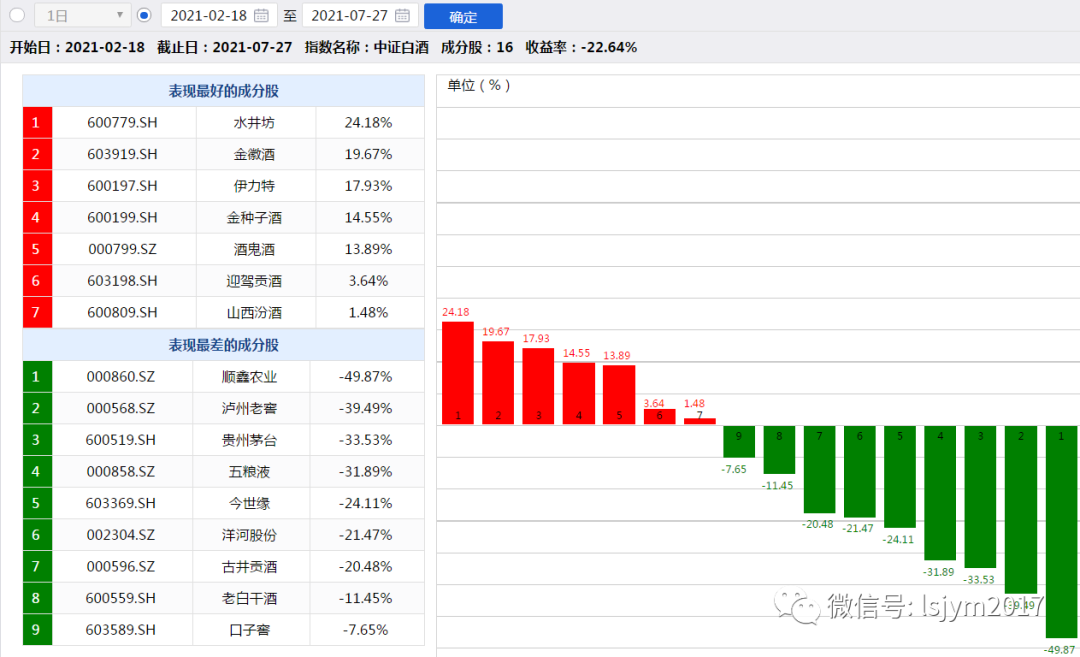Click the 确定 confirm button
This screenshot has width=1080, height=657.
coord(463,17)
